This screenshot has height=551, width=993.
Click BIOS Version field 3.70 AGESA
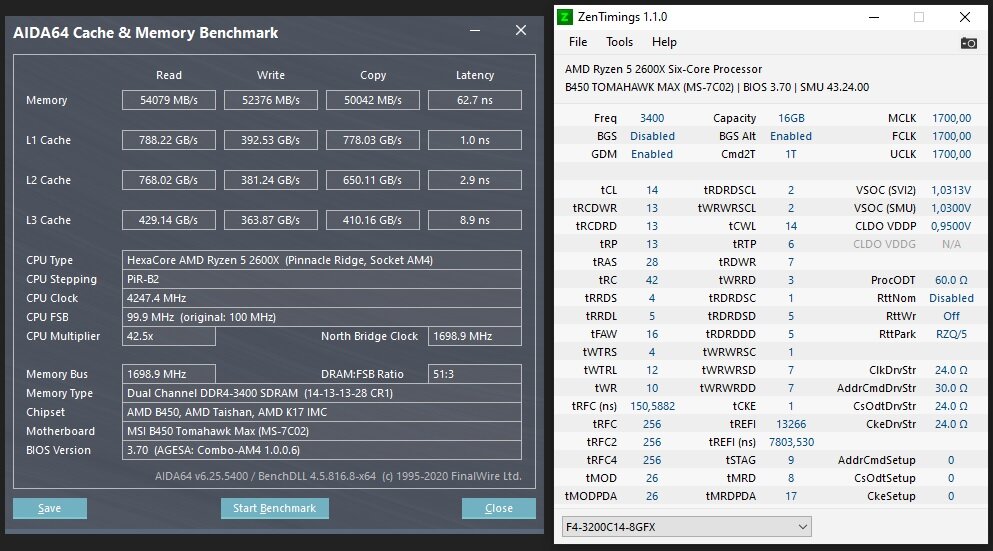(322, 450)
